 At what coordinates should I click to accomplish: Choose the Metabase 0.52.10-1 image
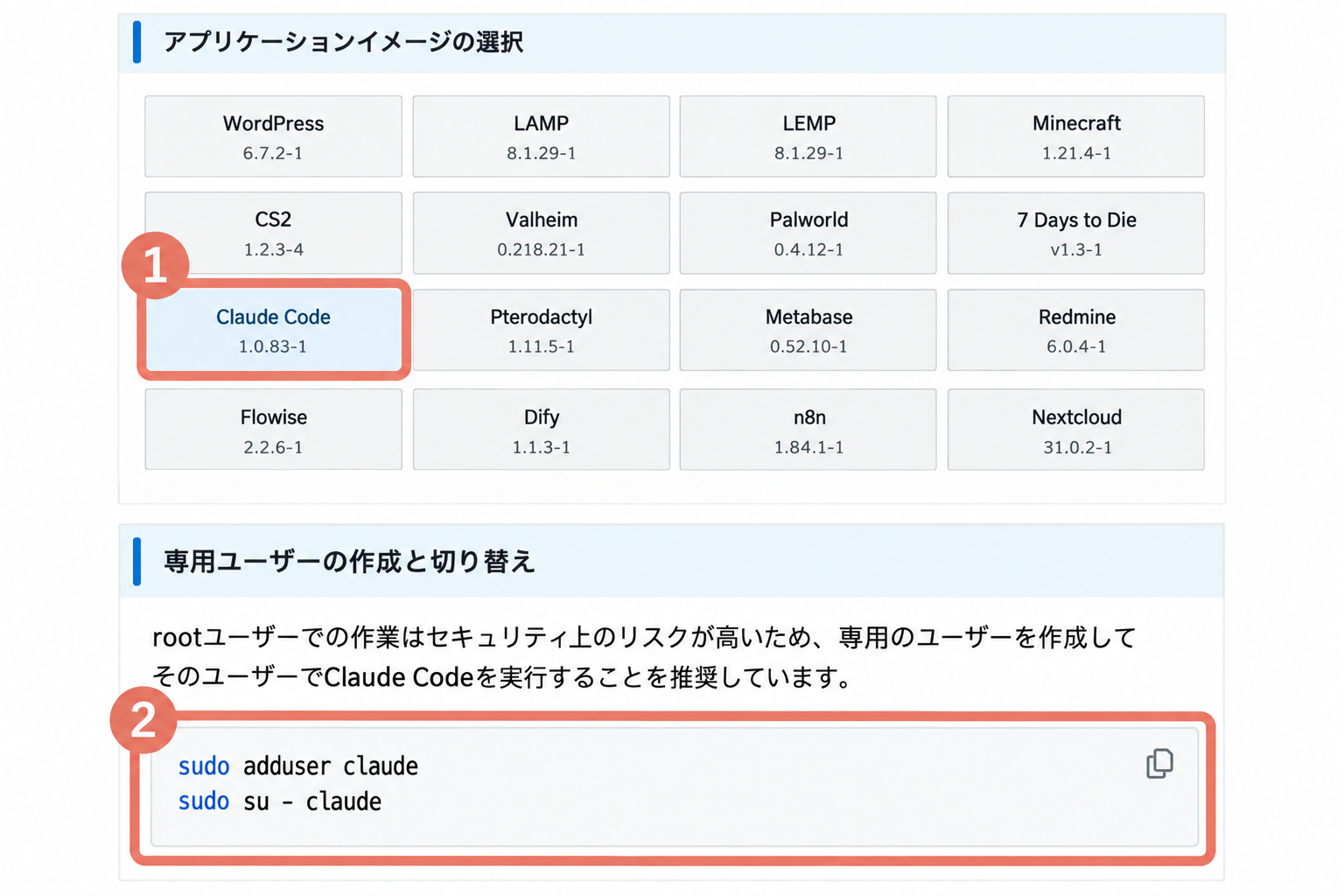pyautogui.click(x=808, y=330)
